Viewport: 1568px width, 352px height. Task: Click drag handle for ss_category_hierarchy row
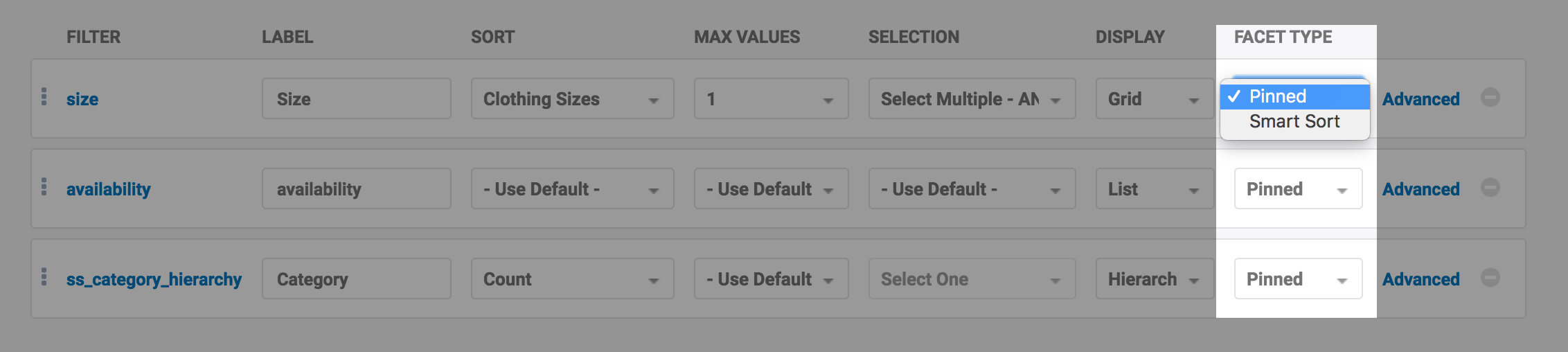pyautogui.click(x=44, y=277)
